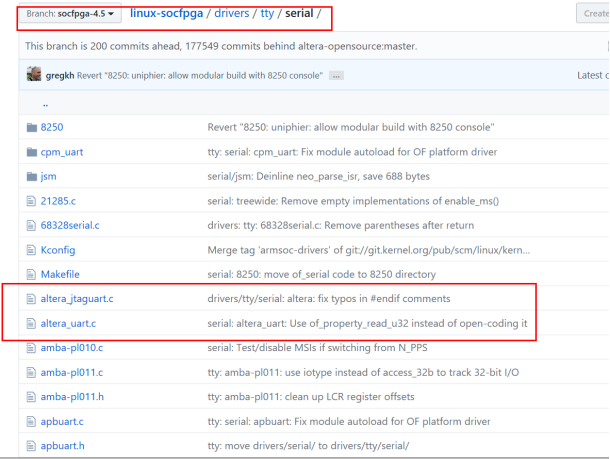Image resolution: width=610 pixels, height=459 pixels.
Task: Open Remove empty implementations of enable_ms commit
Action: (353, 201)
